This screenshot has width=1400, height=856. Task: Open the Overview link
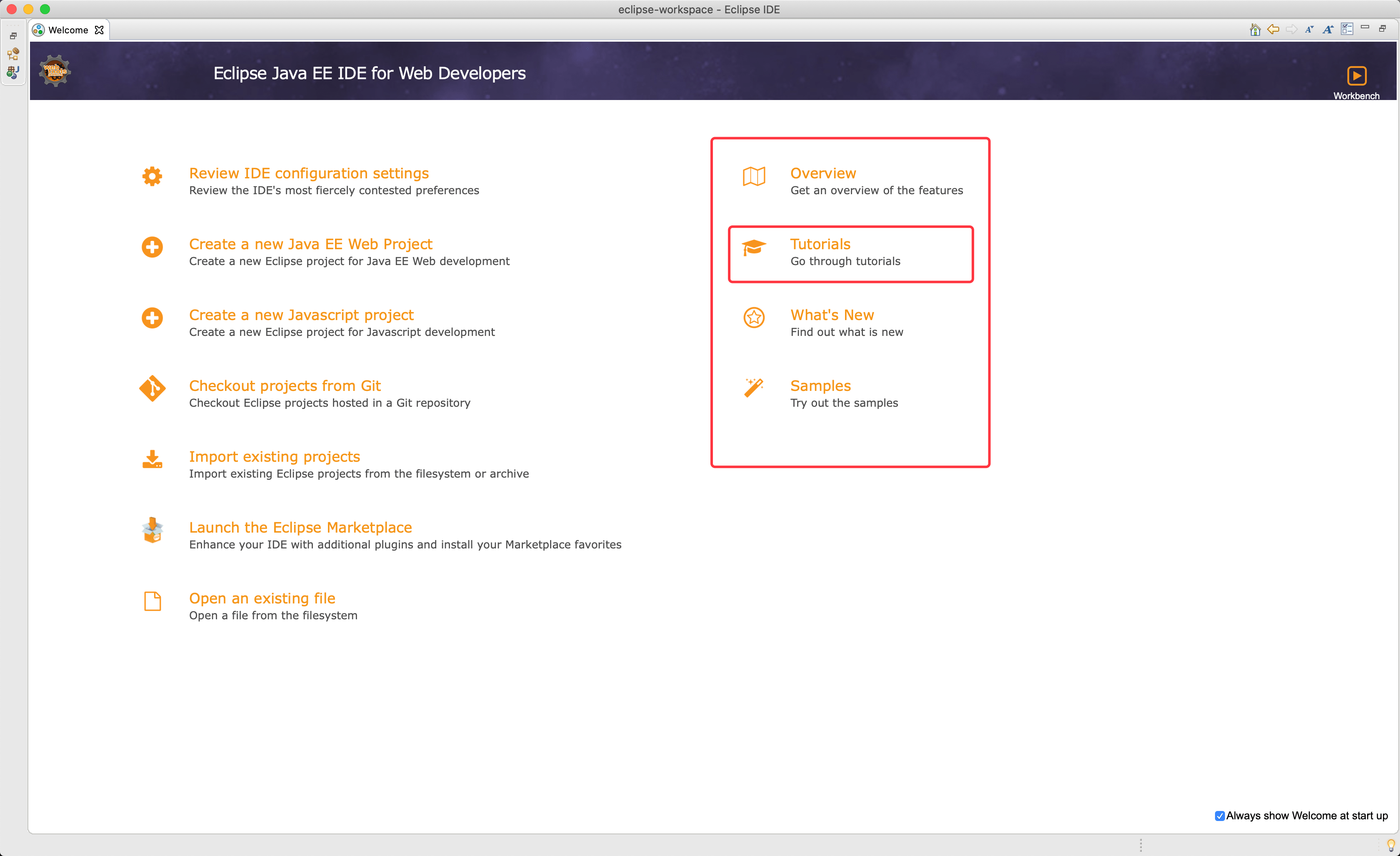823,173
